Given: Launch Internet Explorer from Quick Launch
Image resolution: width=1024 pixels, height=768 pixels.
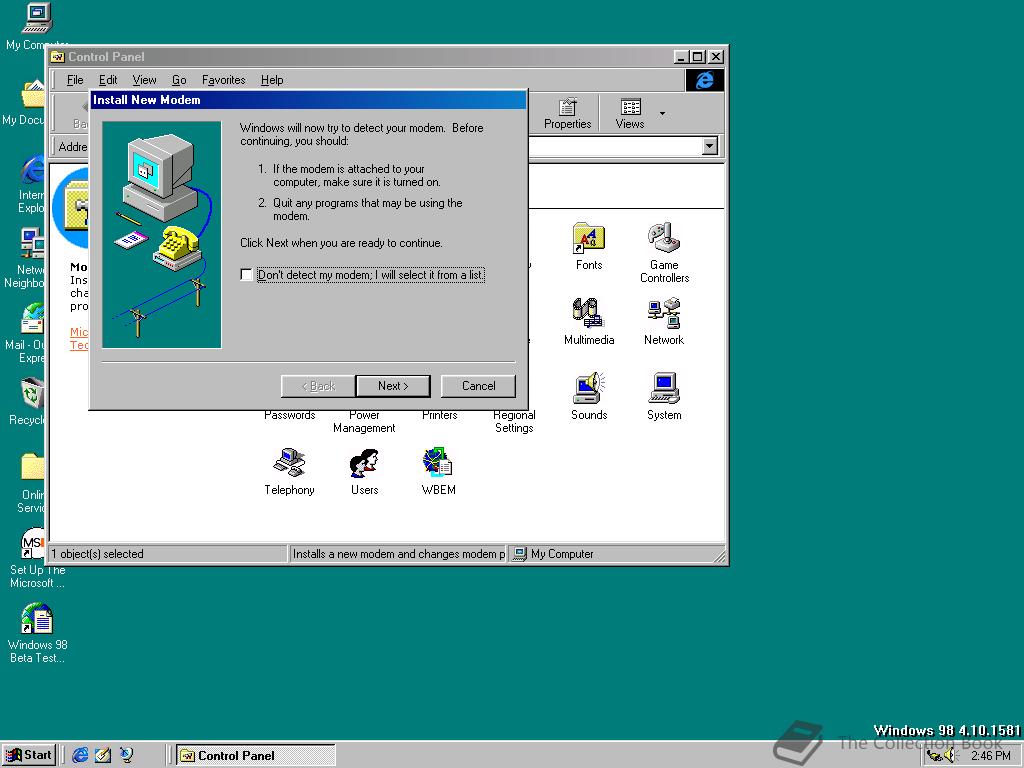Looking at the screenshot, I should coord(80,756).
